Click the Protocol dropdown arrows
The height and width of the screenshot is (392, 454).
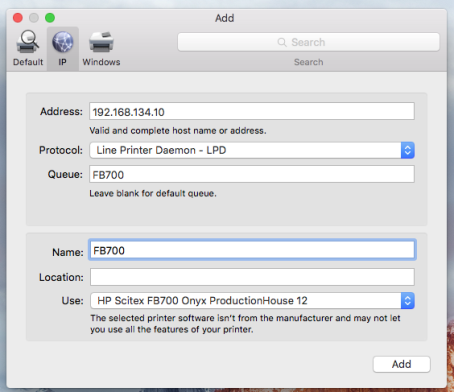(x=408, y=150)
